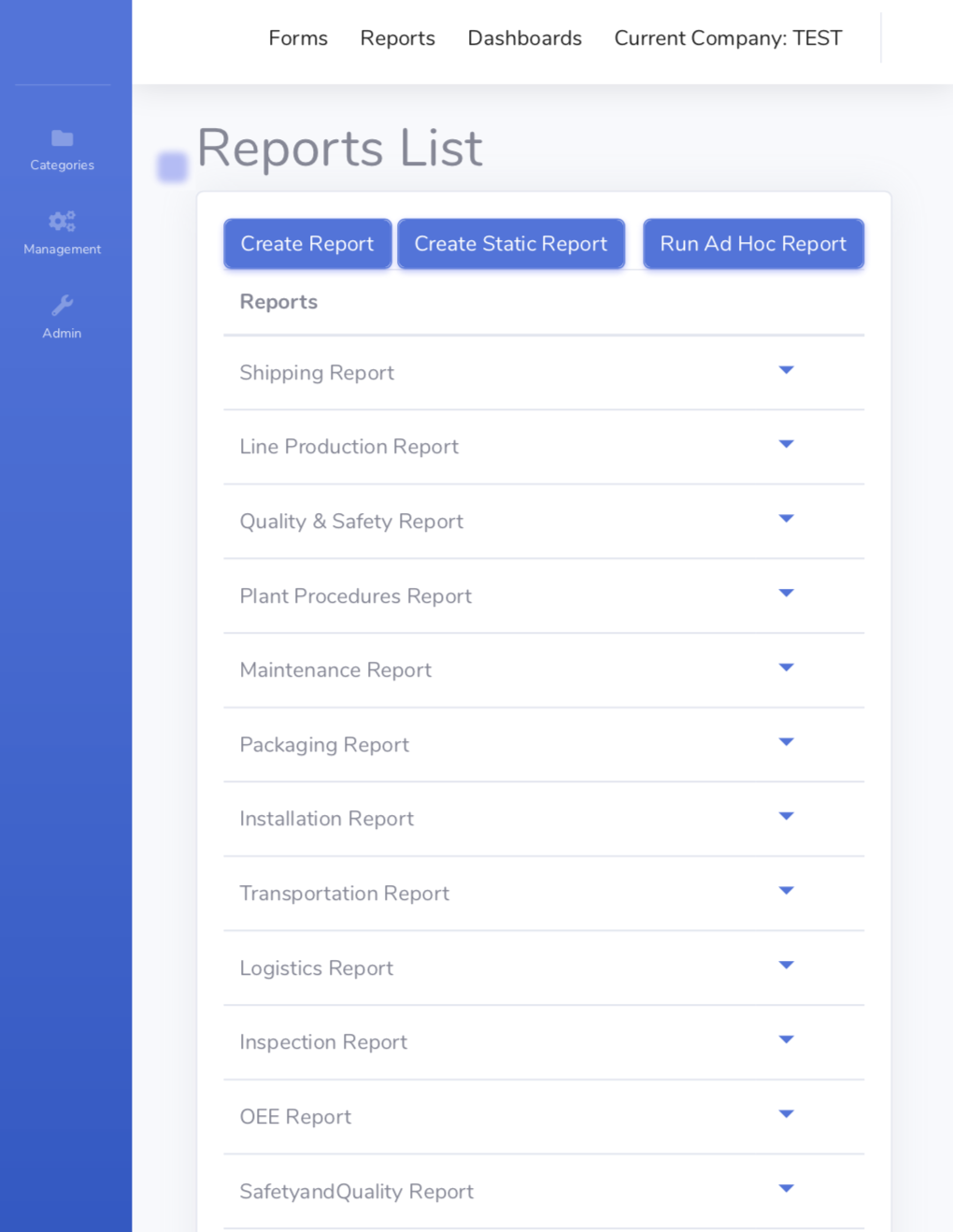This screenshot has height=1232, width=953.
Task: Expand the SafetyandQuality Report entry
Action: (787, 1188)
